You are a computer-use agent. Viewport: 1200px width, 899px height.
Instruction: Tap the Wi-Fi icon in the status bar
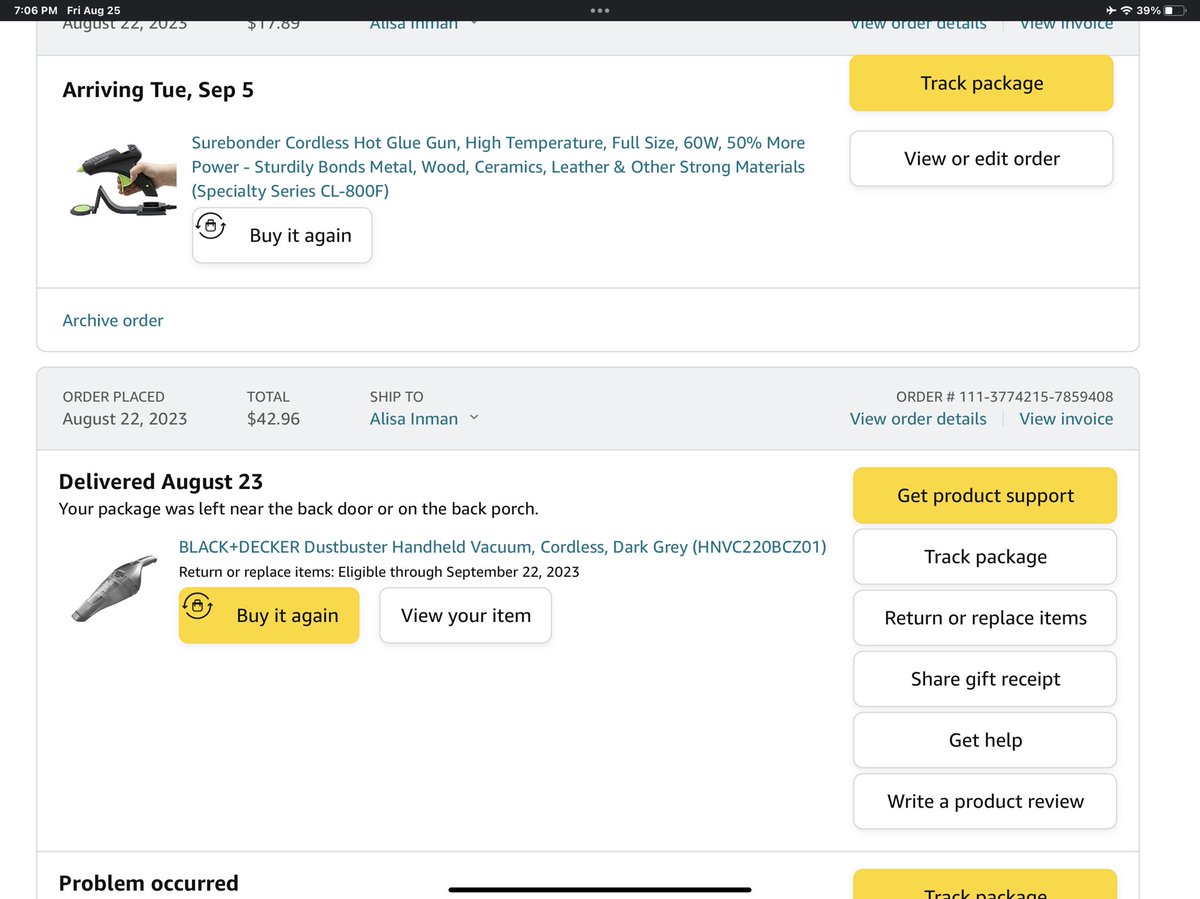(x=1127, y=10)
